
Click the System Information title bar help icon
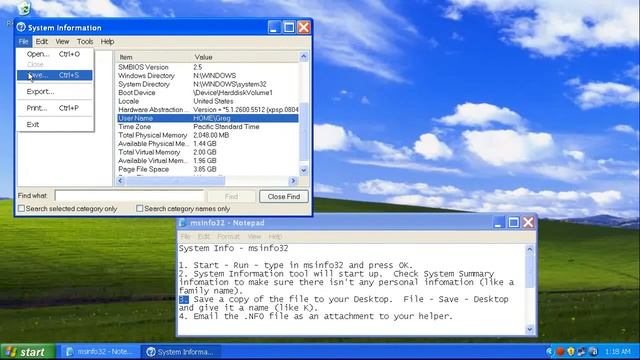click(21, 27)
